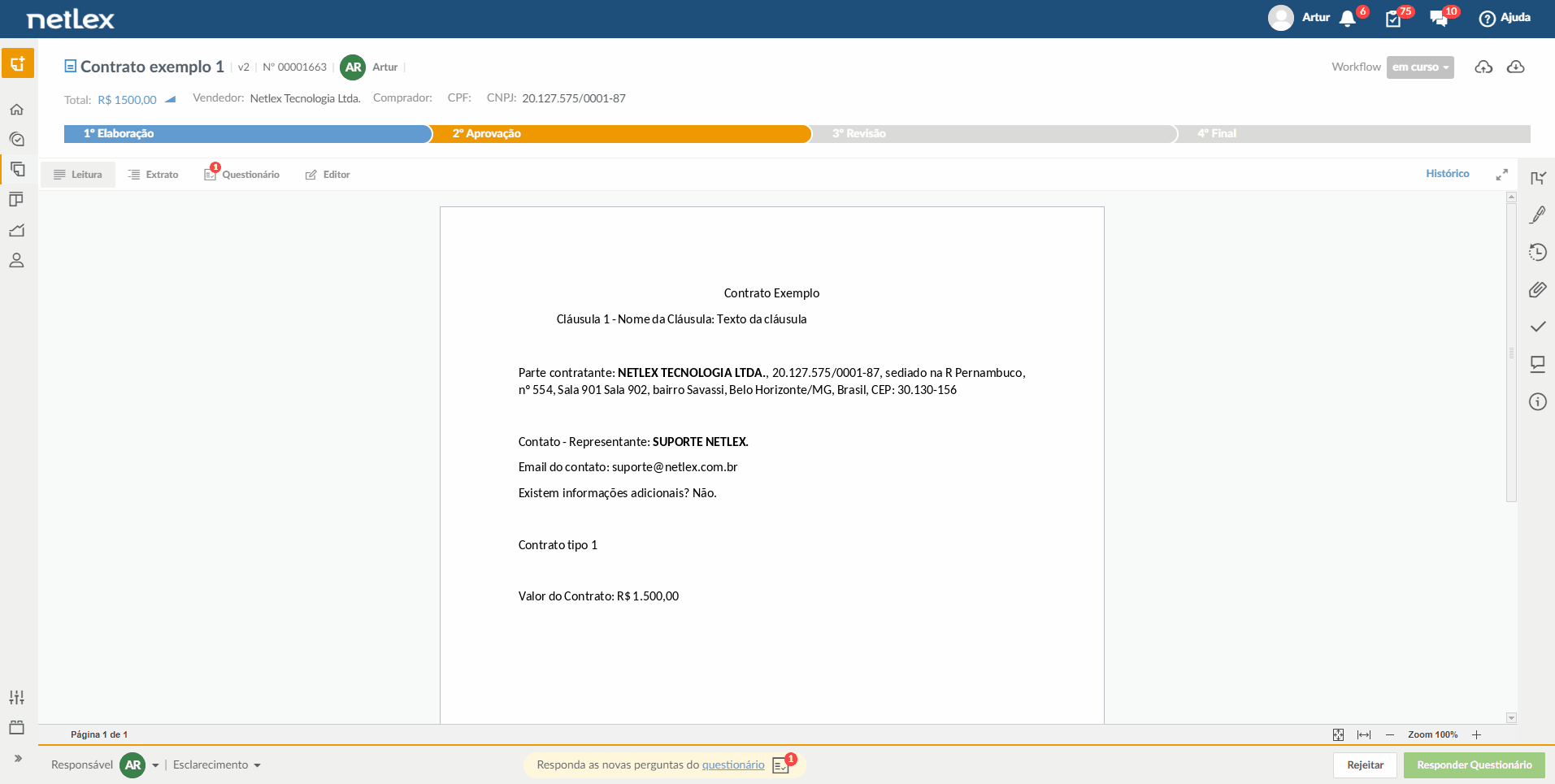Expand the Responsável AR dropdown arrow
Viewport: 1555px width, 784px height.
point(155,765)
